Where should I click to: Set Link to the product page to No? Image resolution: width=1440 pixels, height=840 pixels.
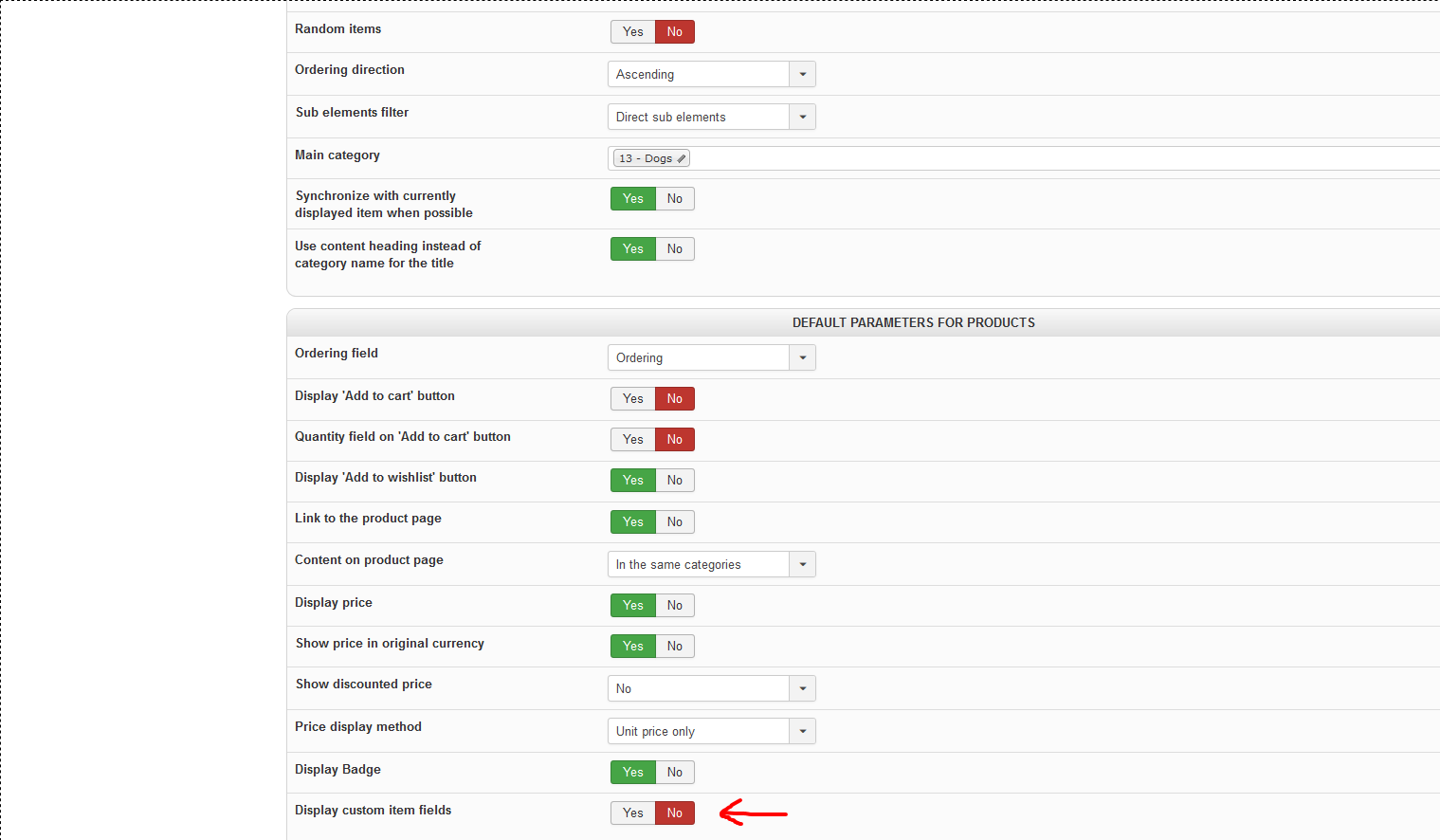click(675, 522)
